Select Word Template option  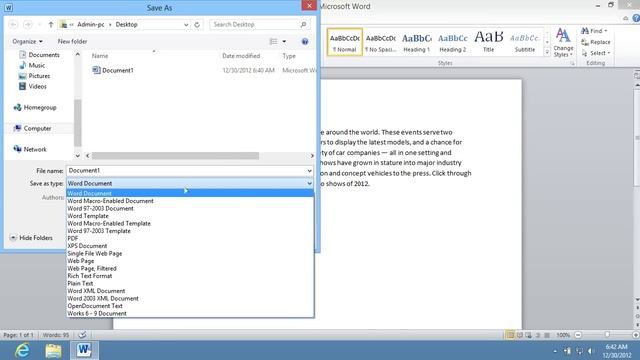pyautogui.click(x=190, y=216)
